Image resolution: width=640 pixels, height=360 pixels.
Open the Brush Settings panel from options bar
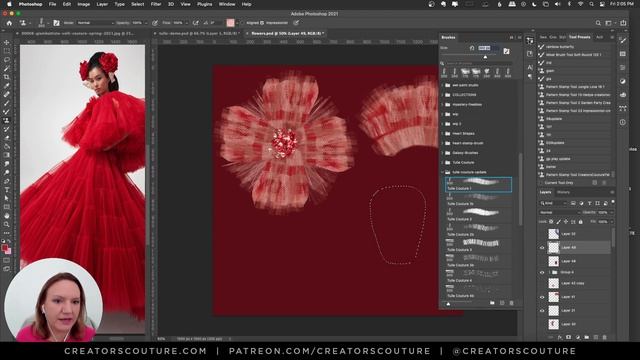point(56,23)
